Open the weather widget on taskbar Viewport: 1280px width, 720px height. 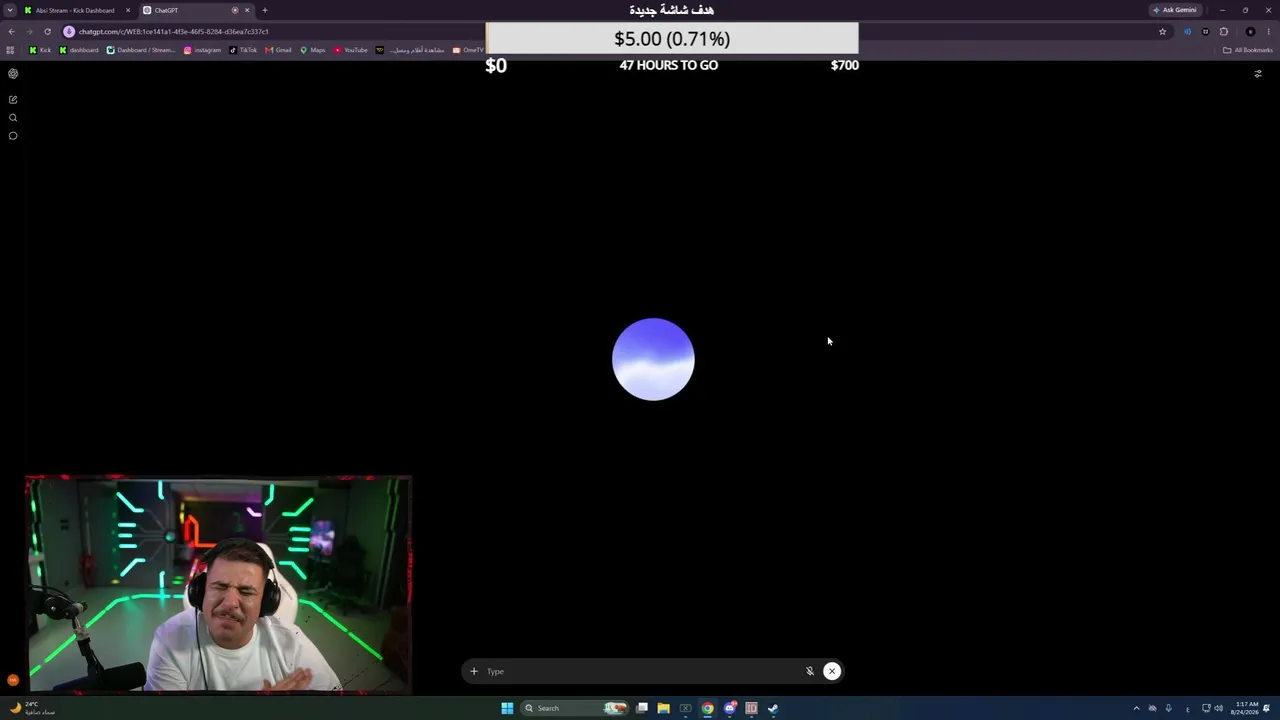coord(32,708)
